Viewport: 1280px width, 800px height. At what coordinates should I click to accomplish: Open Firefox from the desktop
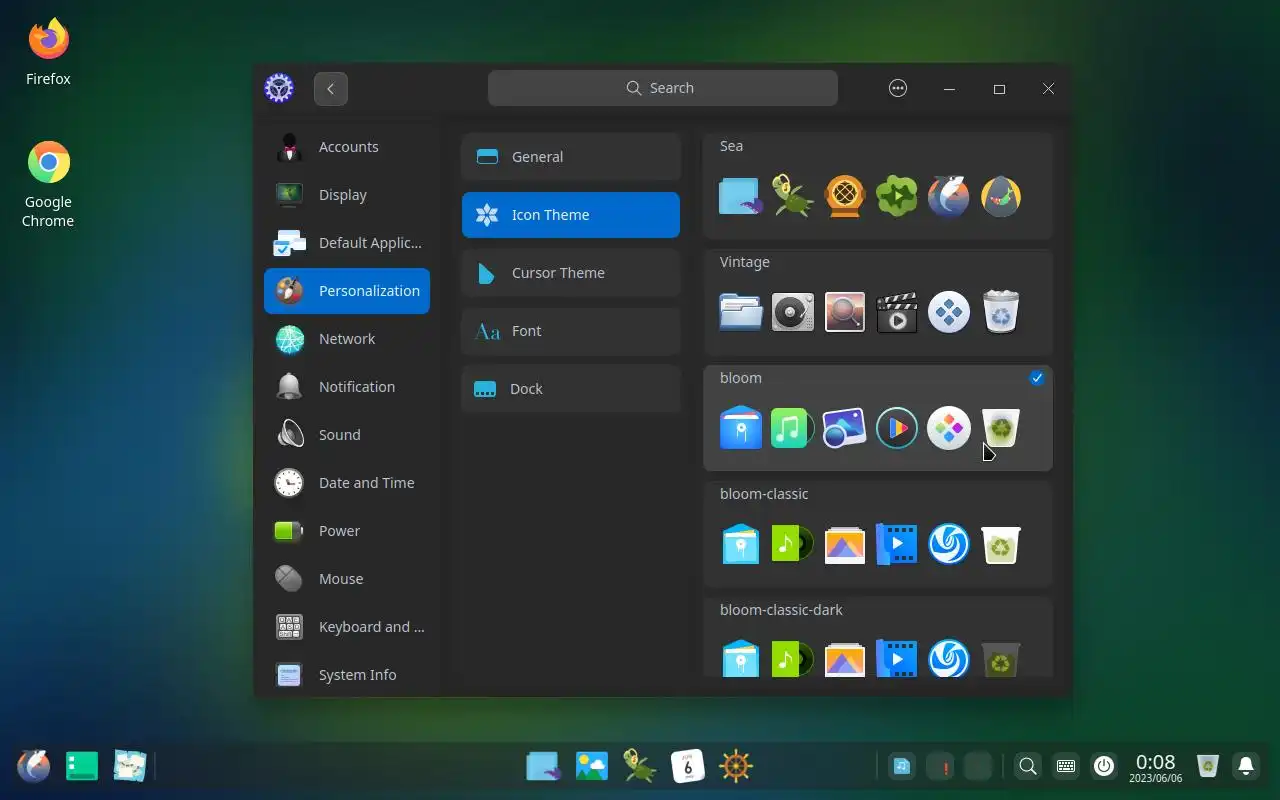tap(48, 52)
